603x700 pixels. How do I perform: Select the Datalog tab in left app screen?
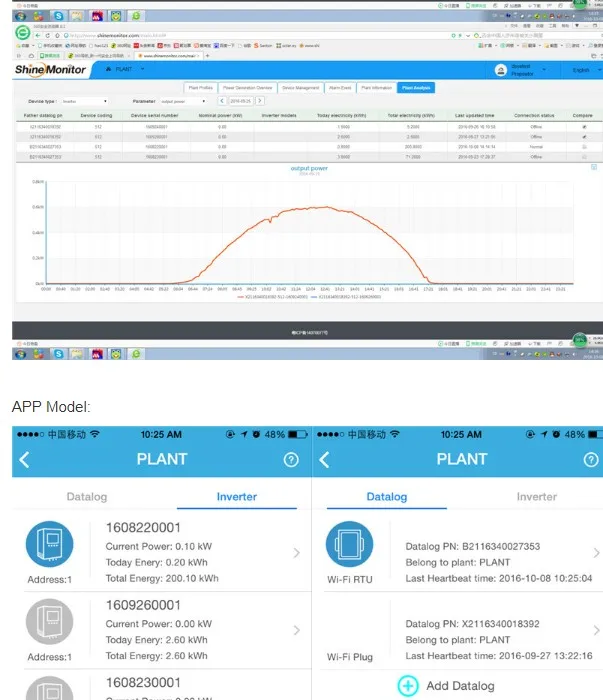[x=87, y=497]
